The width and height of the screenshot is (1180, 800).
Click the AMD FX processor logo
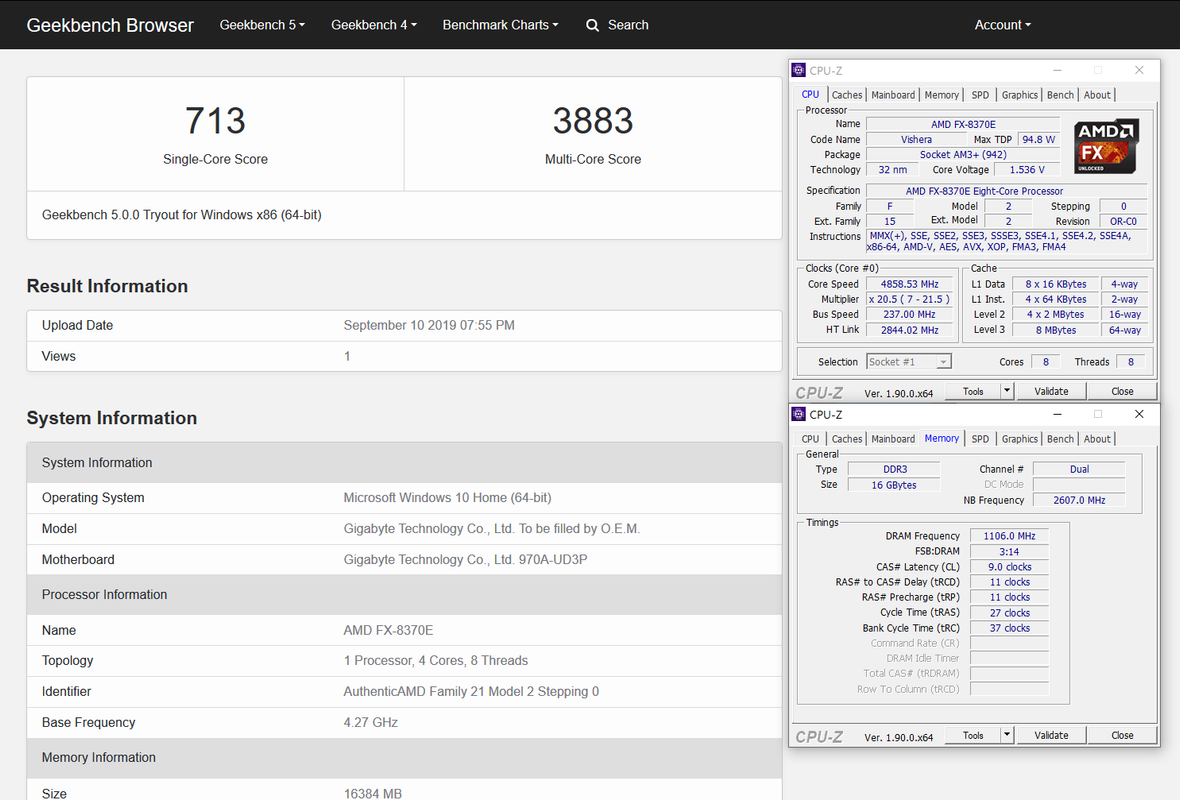pos(1105,146)
